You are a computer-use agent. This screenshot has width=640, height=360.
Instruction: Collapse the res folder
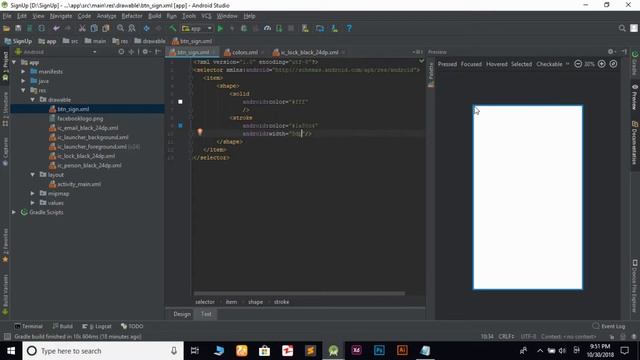23,90
